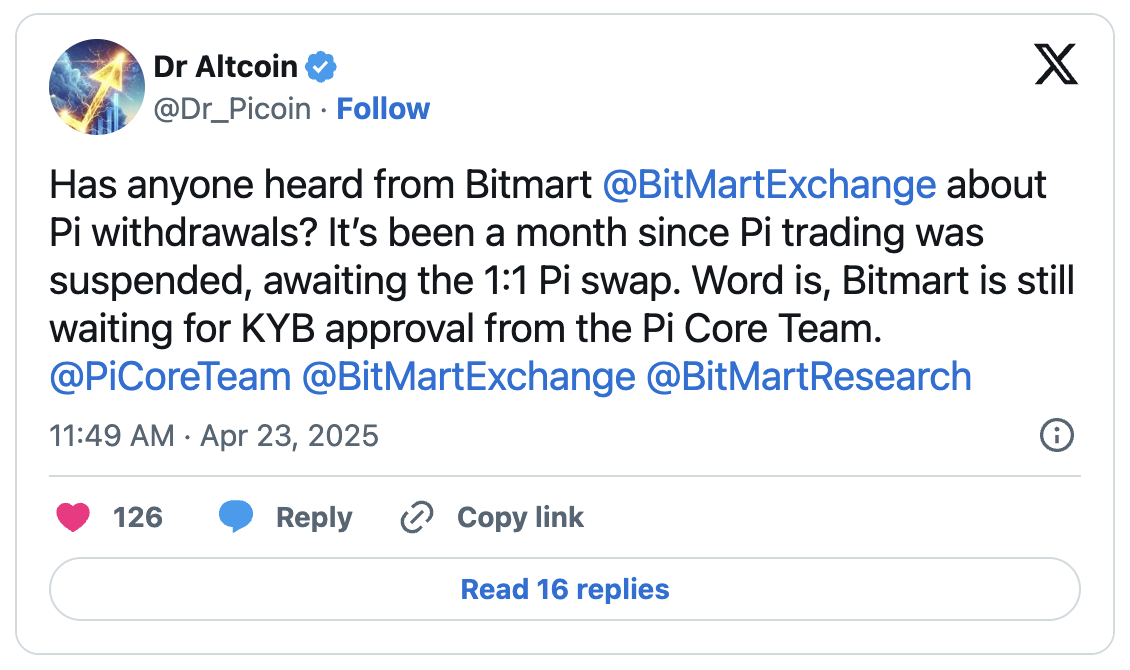Viewport: 1130px width, 670px height.
Task: Click the Dr Altcoin display name
Action: (x=226, y=67)
